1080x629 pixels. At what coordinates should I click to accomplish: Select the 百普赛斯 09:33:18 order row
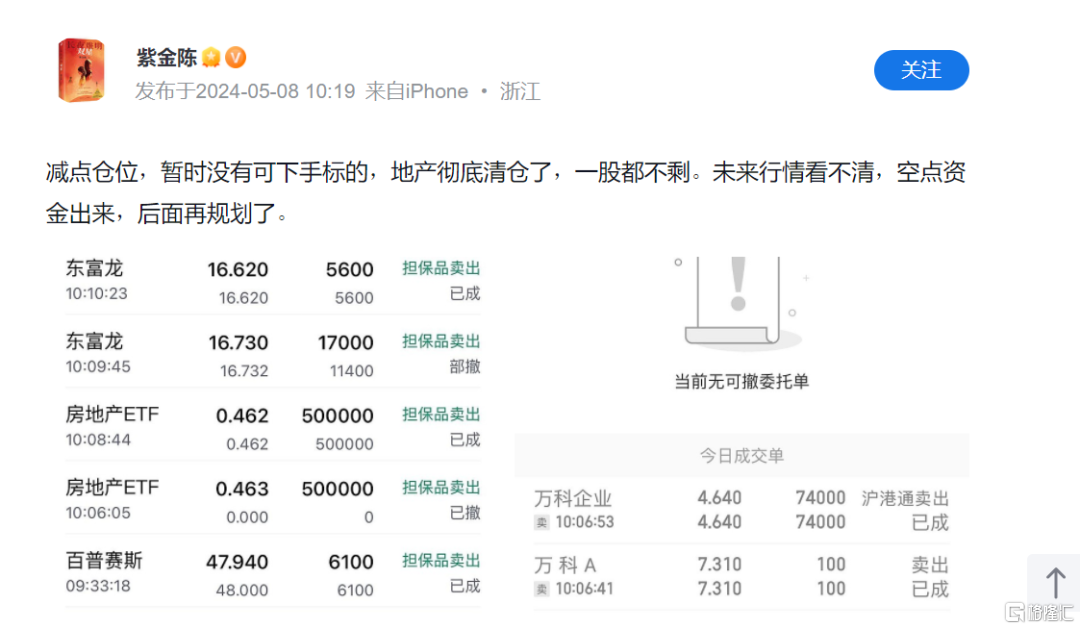pos(273,574)
